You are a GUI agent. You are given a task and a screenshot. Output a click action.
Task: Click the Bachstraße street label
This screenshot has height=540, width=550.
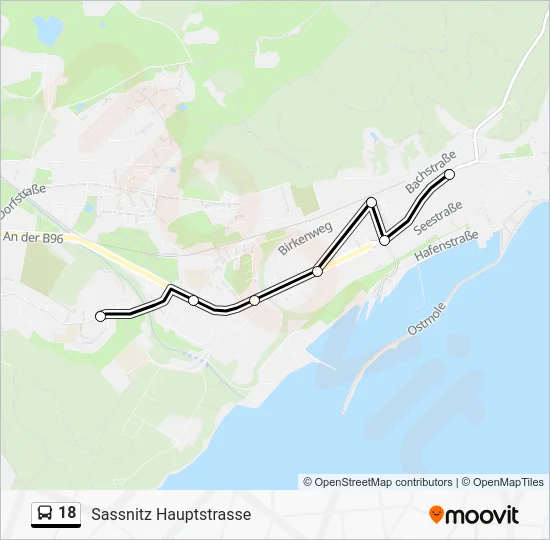click(x=431, y=172)
